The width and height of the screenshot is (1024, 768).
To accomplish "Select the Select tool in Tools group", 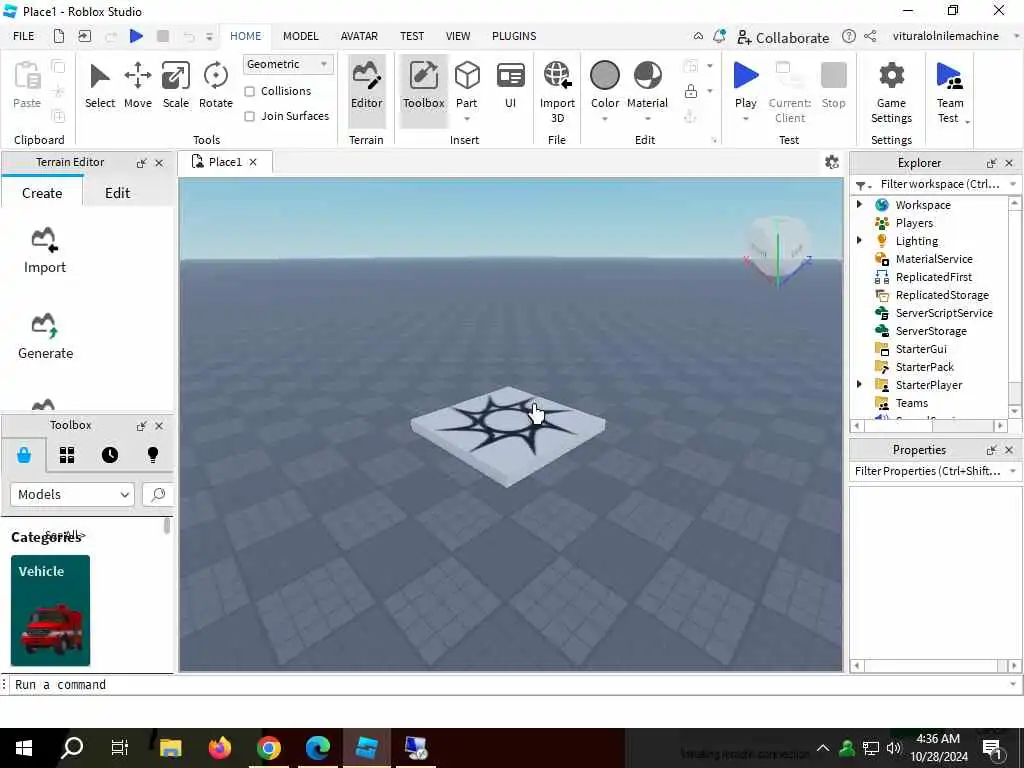I will coord(99,86).
